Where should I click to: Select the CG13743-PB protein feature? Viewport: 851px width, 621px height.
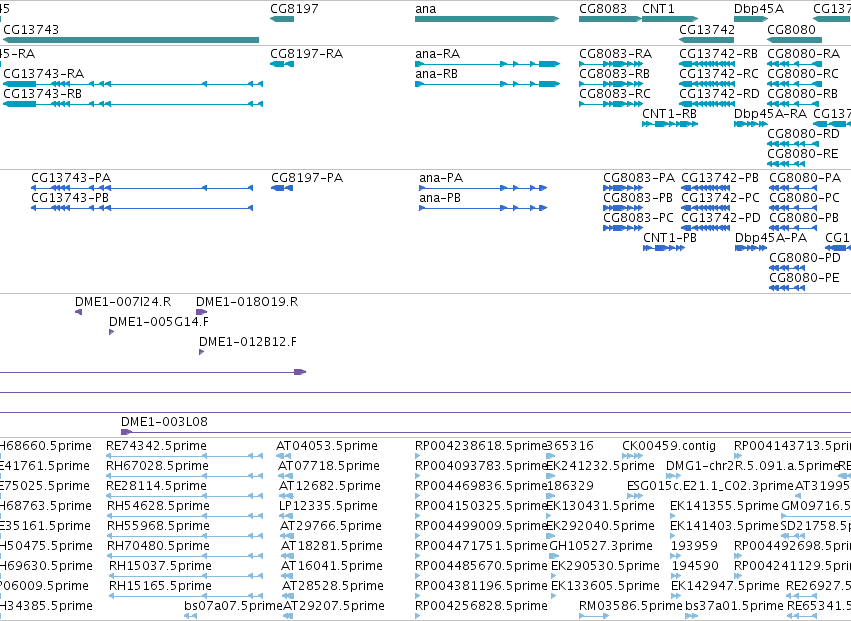(142, 208)
